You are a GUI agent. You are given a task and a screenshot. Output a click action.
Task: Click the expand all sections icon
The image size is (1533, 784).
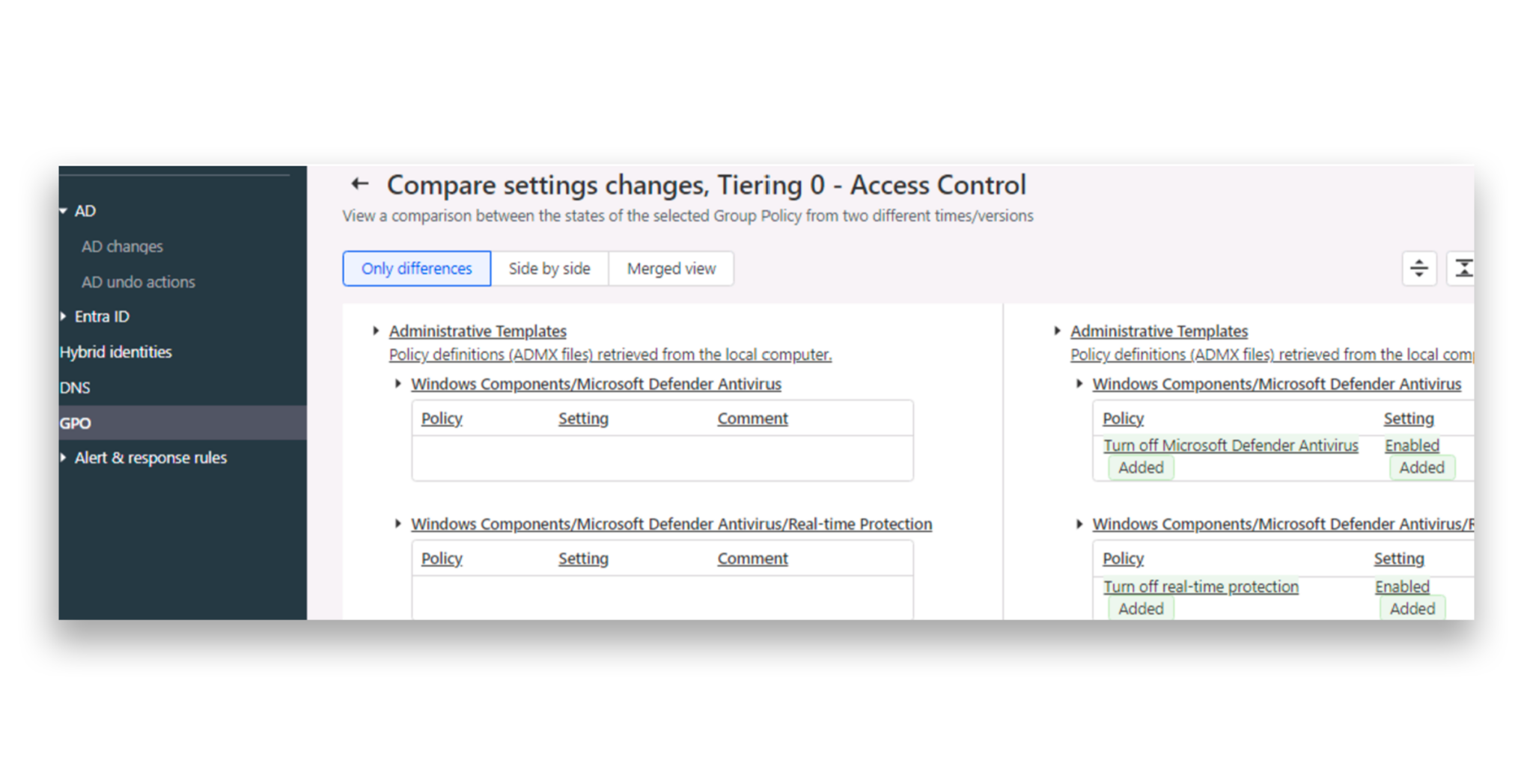click(x=1419, y=268)
